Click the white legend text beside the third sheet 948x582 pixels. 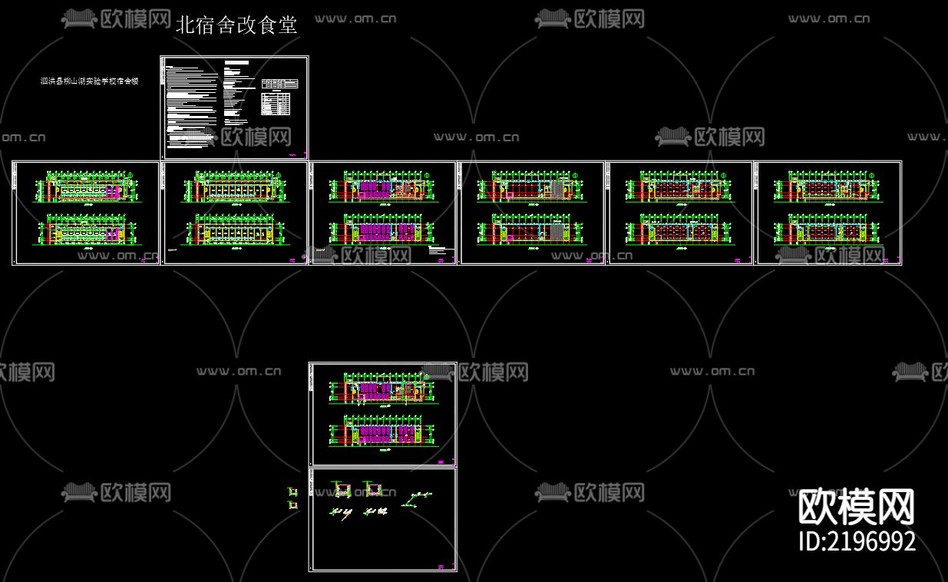click(441, 249)
